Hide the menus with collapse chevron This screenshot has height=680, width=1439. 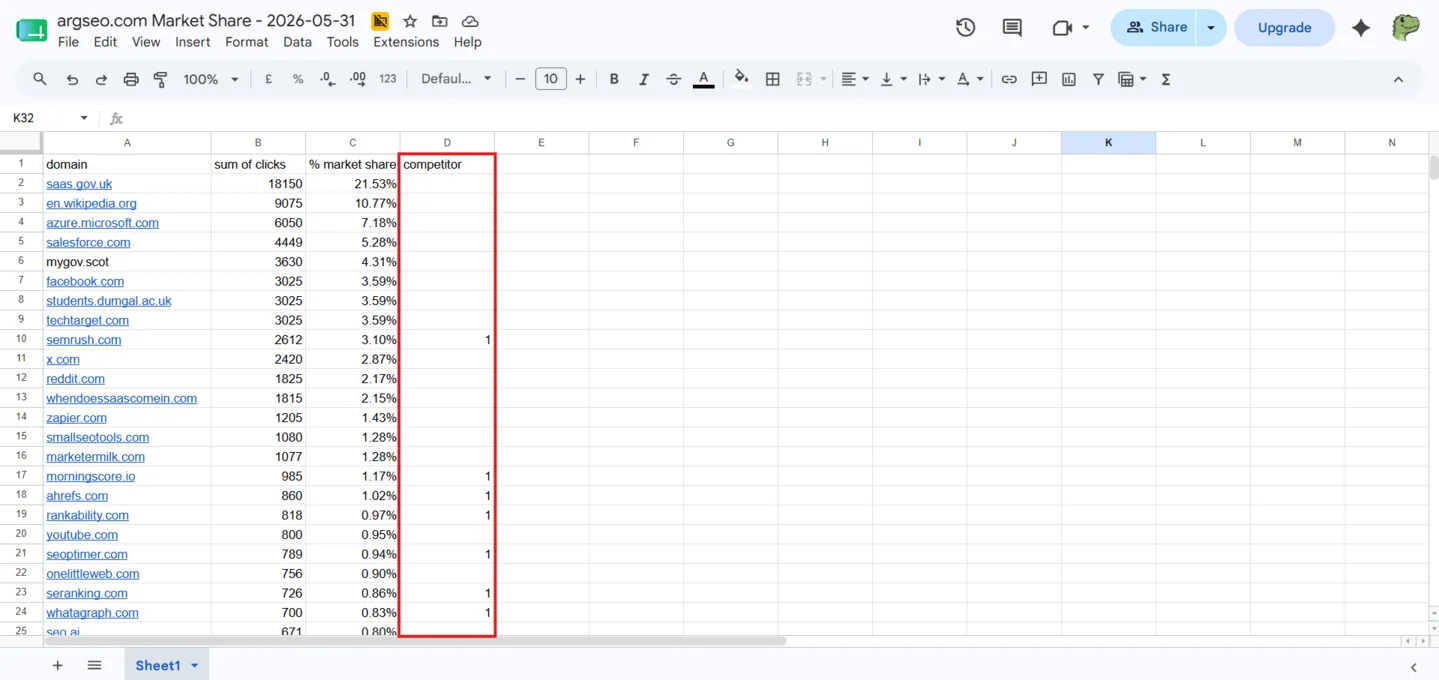tap(1398, 79)
